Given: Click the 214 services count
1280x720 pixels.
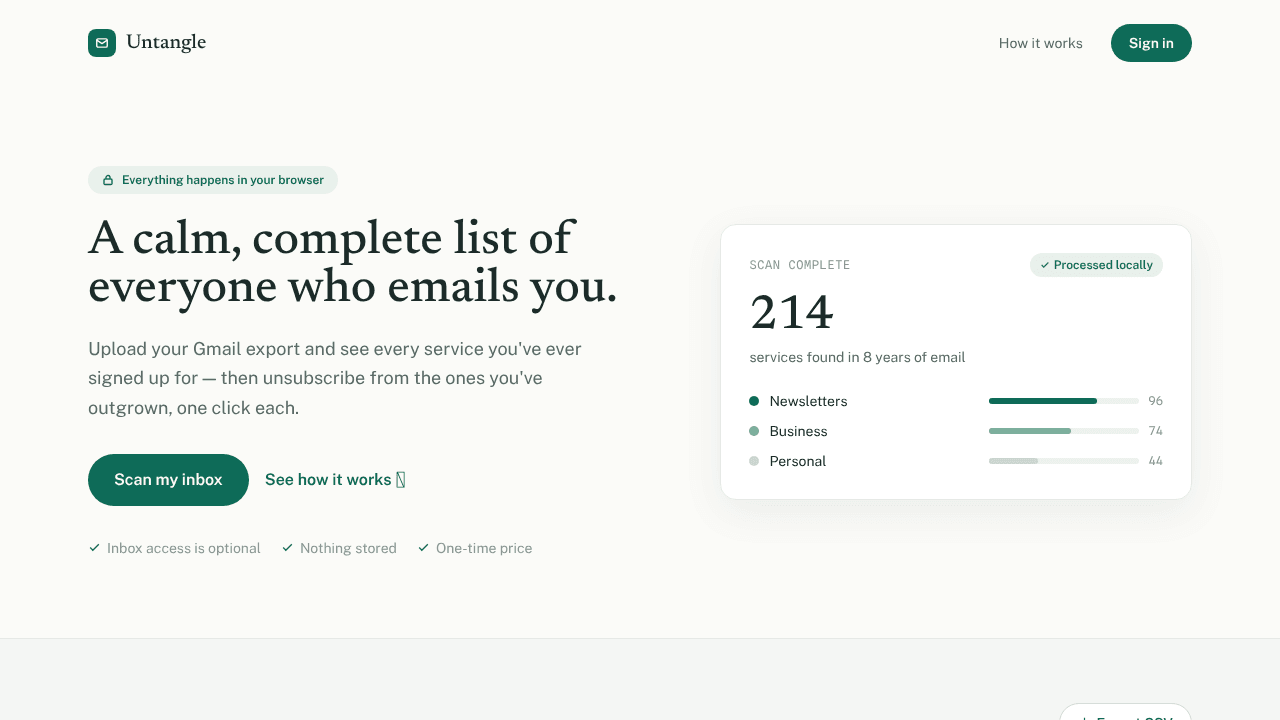Looking at the screenshot, I should coord(791,312).
